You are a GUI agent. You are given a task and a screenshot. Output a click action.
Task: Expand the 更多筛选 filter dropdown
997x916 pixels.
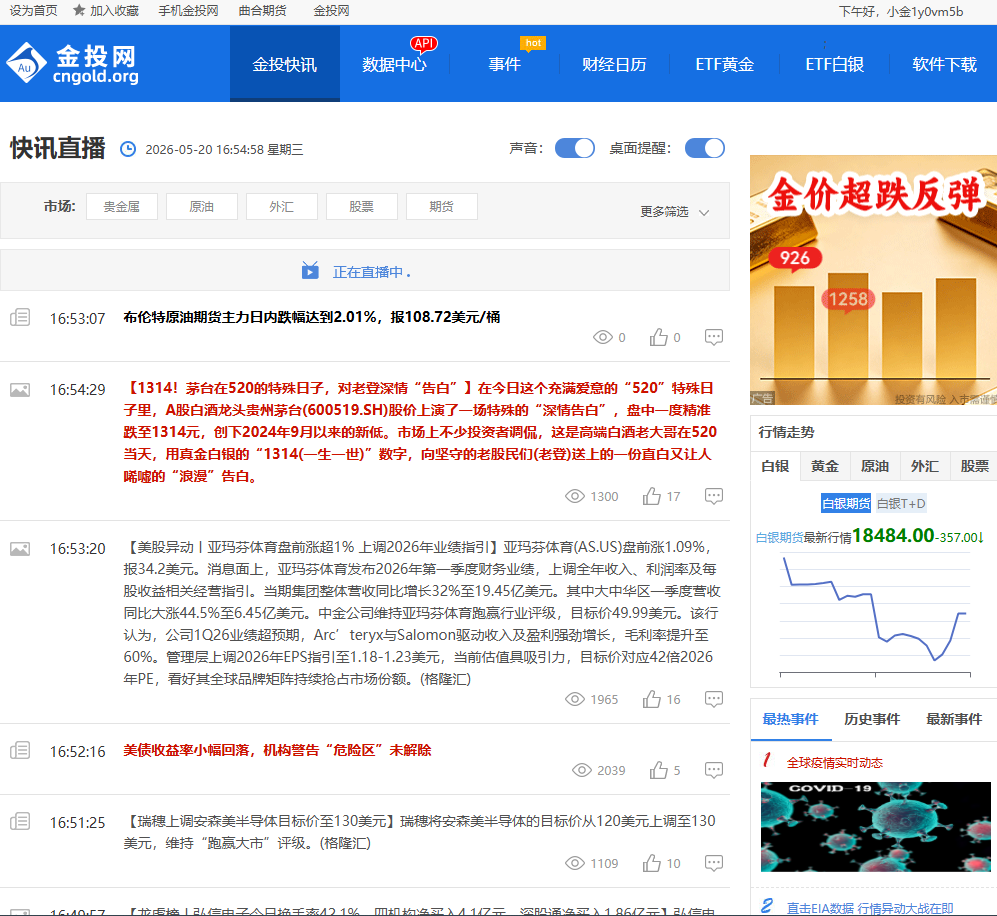click(675, 212)
